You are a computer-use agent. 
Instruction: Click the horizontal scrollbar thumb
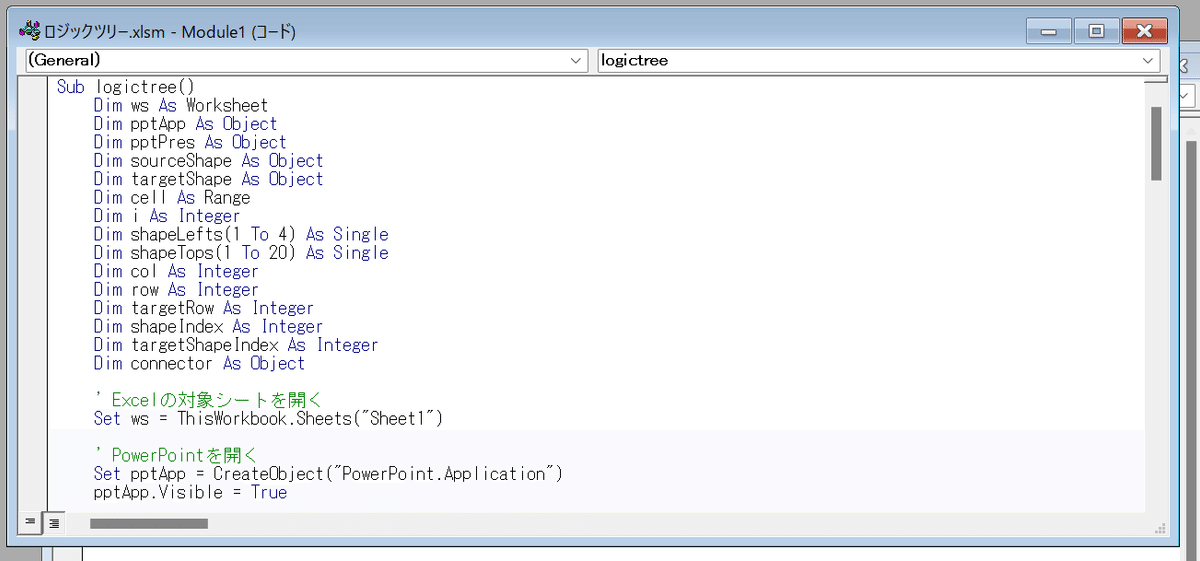click(149, 522)
